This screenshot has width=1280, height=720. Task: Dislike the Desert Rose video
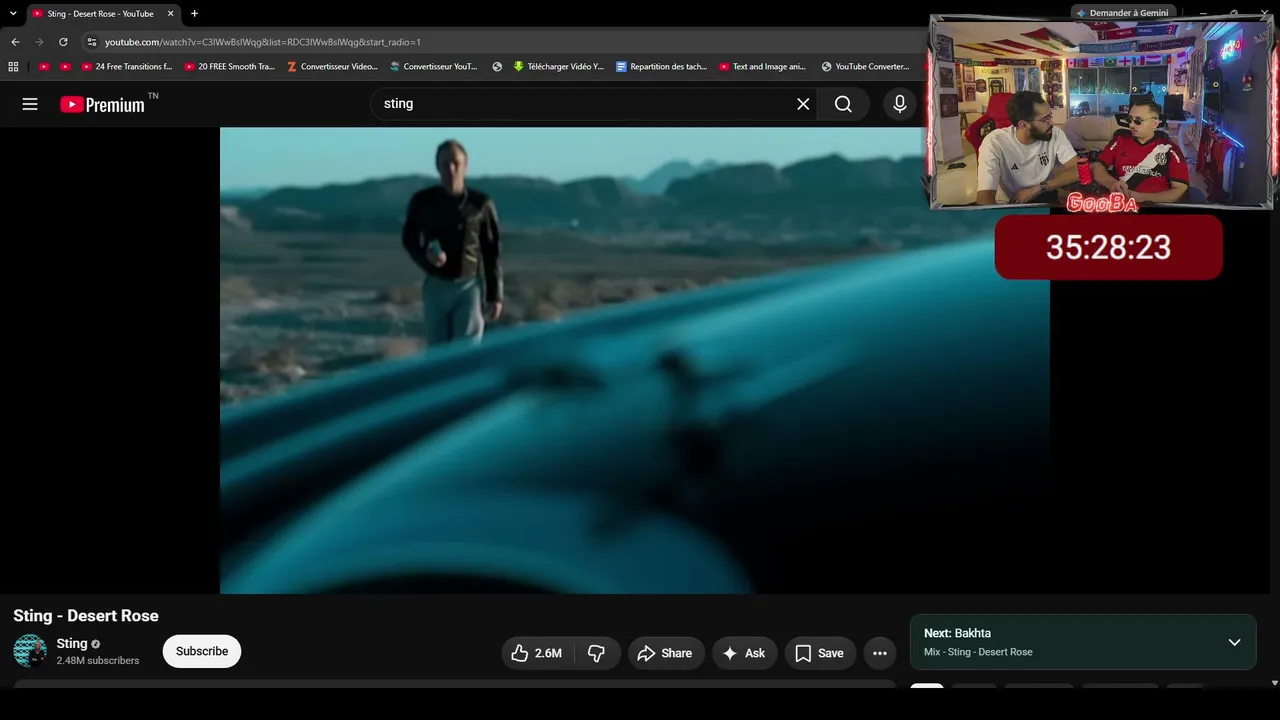click(597, 653)
